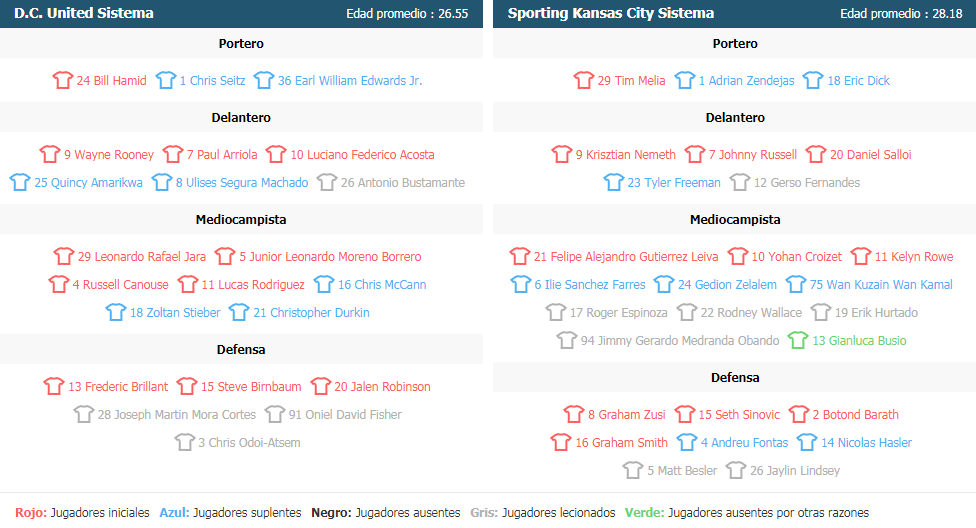The width and height of the screenshot is (976, 528).
Task: Click the red jersey icon beside Wayne Rooney
Action: 50,154
